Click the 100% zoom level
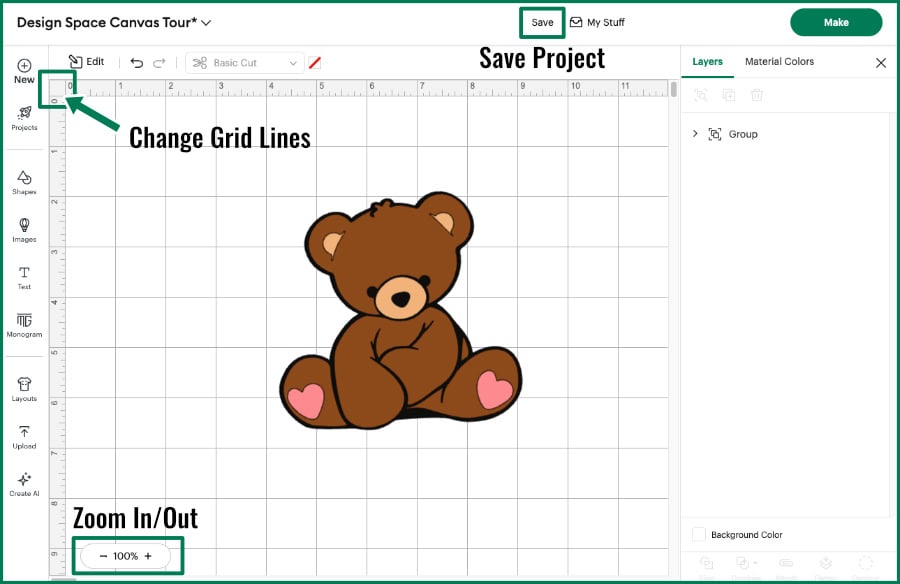 point(125,556)
